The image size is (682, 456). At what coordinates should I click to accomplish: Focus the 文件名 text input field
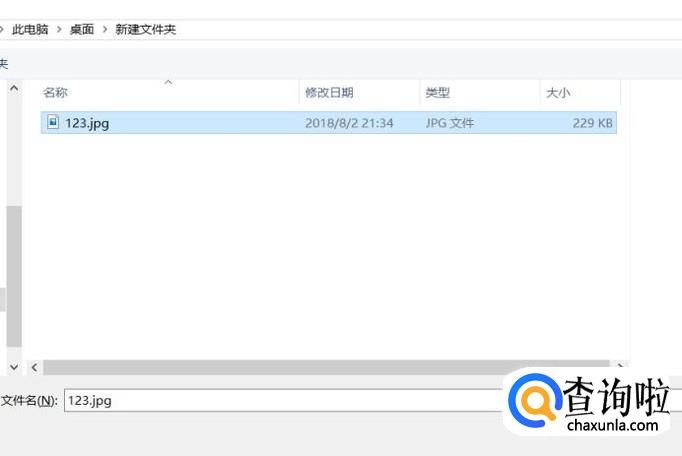click(280, 400)
